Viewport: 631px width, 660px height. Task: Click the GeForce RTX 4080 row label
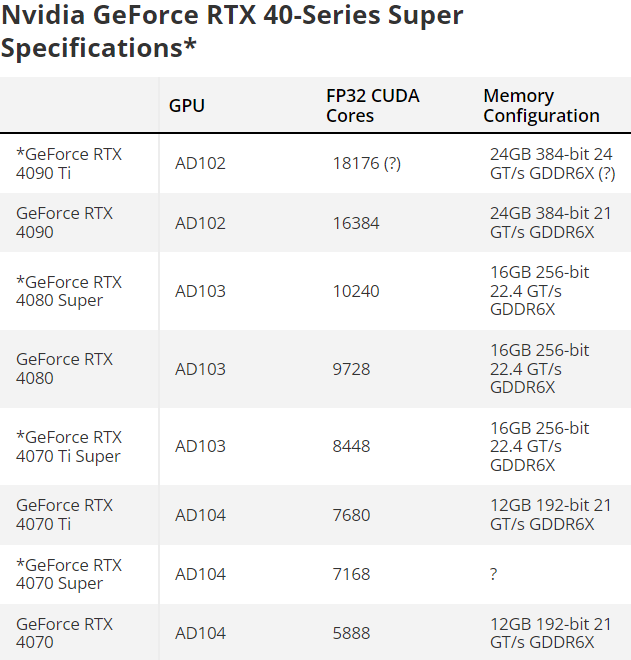[64, 369]
